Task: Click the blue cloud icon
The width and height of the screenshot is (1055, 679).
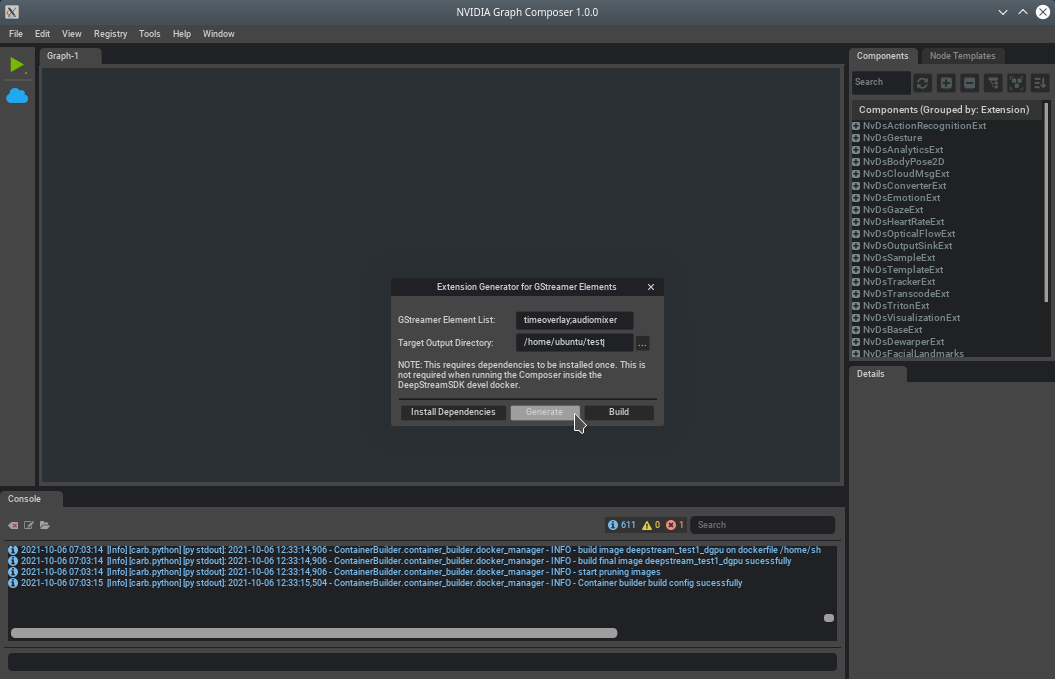Action: [17, 96]
